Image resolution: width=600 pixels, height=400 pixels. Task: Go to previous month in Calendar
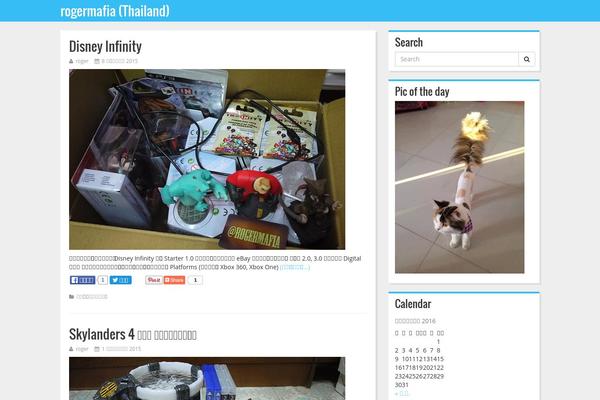(401, 393)
